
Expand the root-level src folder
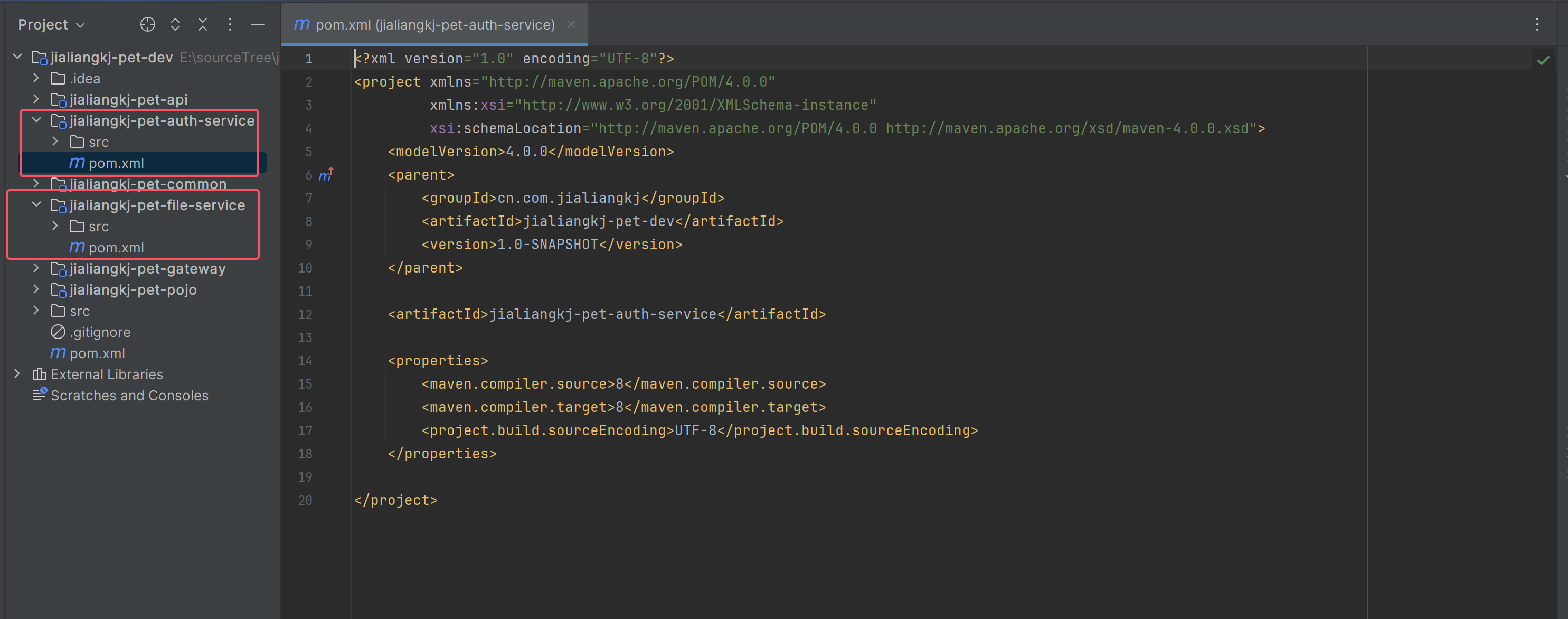[x=36, y=311]
